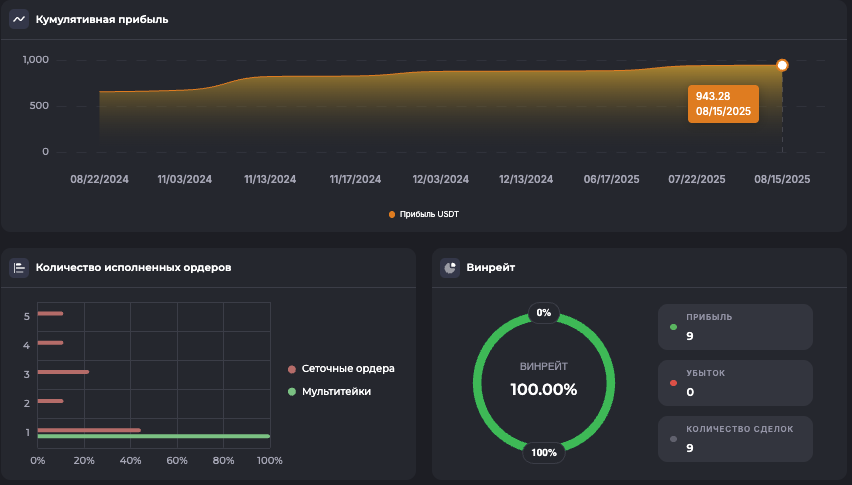The height and width of the screenshot is (485, 852).
Task: Click the orange 943.28 tooltip box
Action: coord(723,103)
